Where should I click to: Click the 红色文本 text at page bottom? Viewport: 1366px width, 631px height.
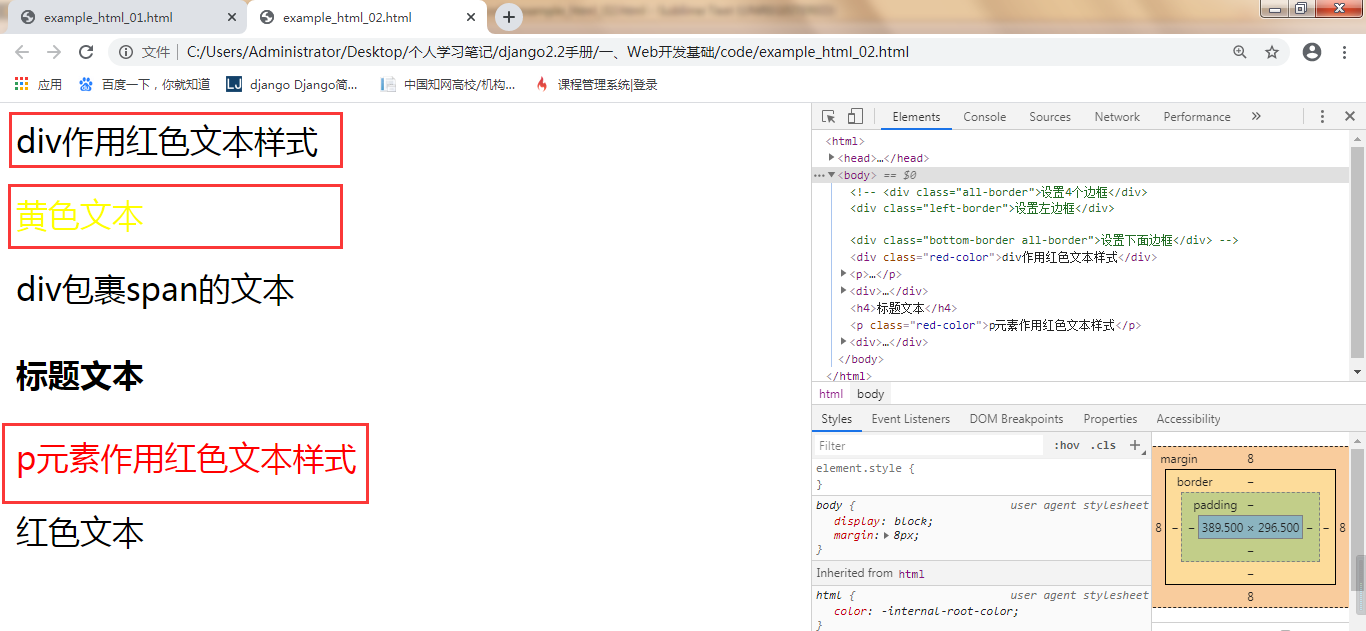[80, 532]
